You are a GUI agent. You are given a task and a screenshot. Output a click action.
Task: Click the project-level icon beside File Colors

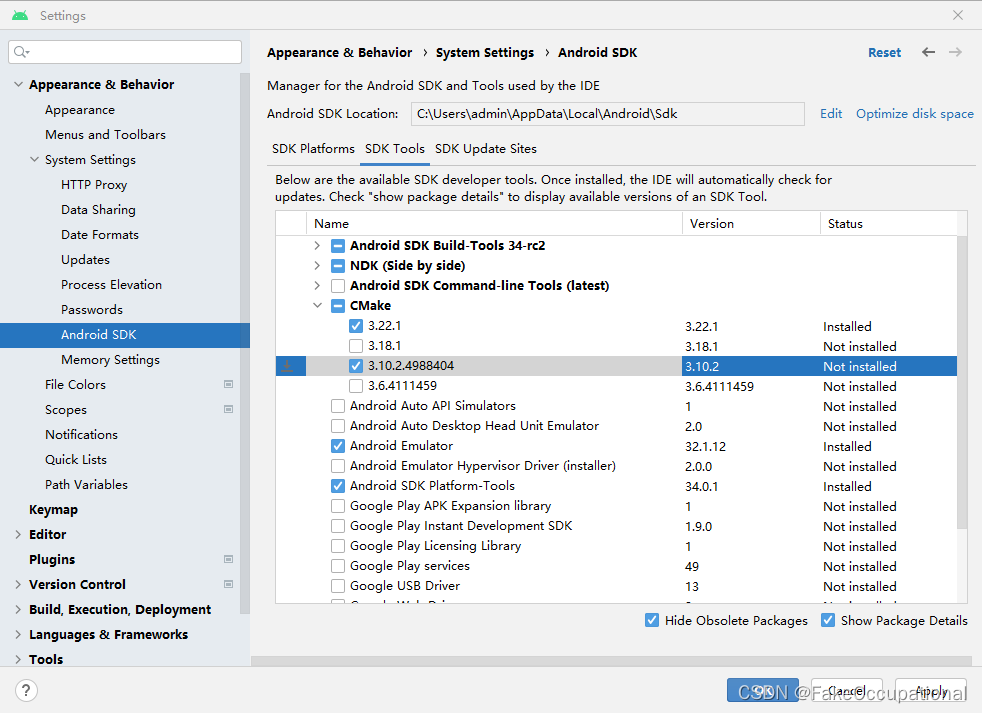(x=229, y=384)
